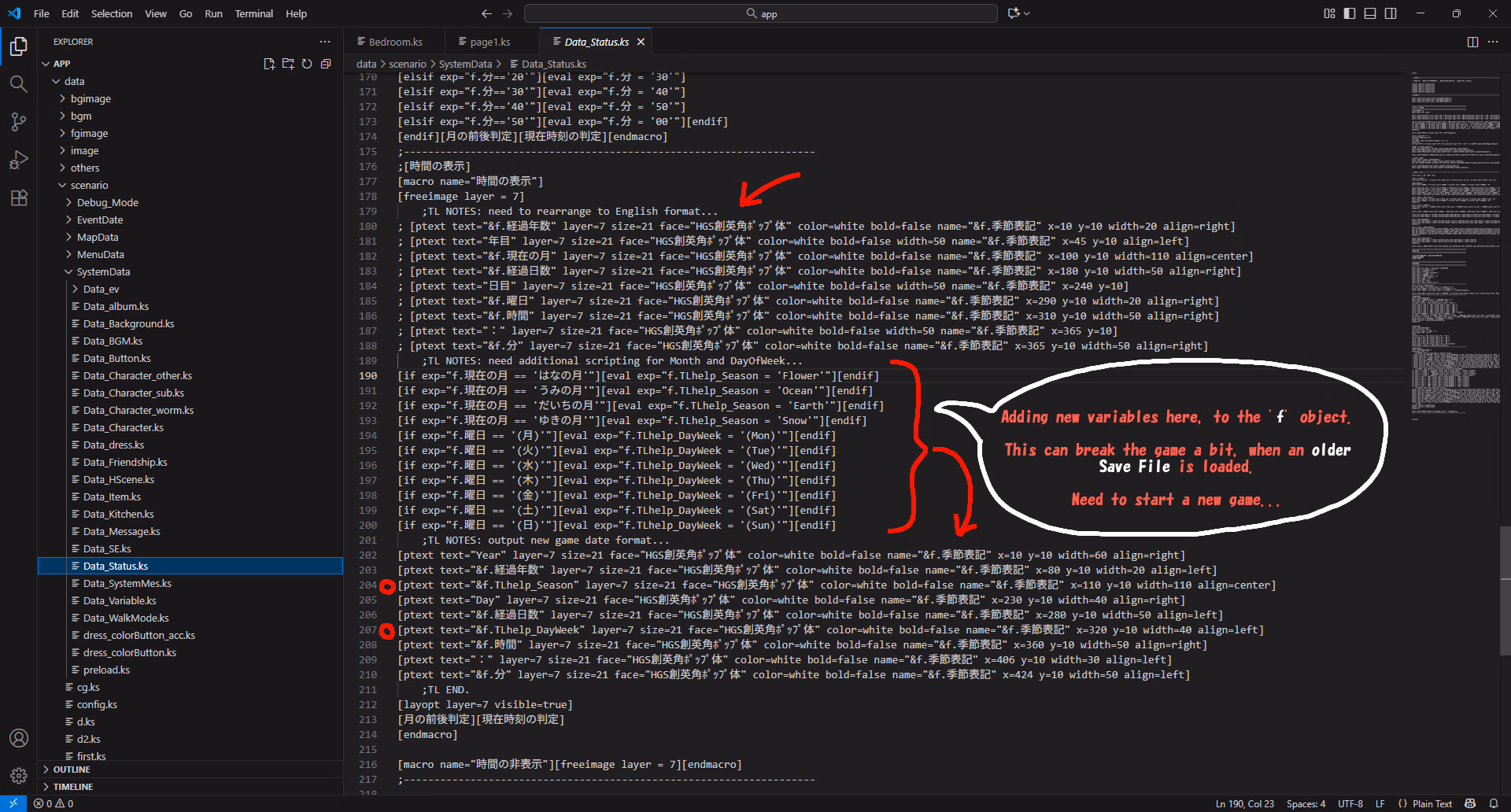Open the Run and Debug view
The height and width of the screenshot is (812, 1511).
19,160
